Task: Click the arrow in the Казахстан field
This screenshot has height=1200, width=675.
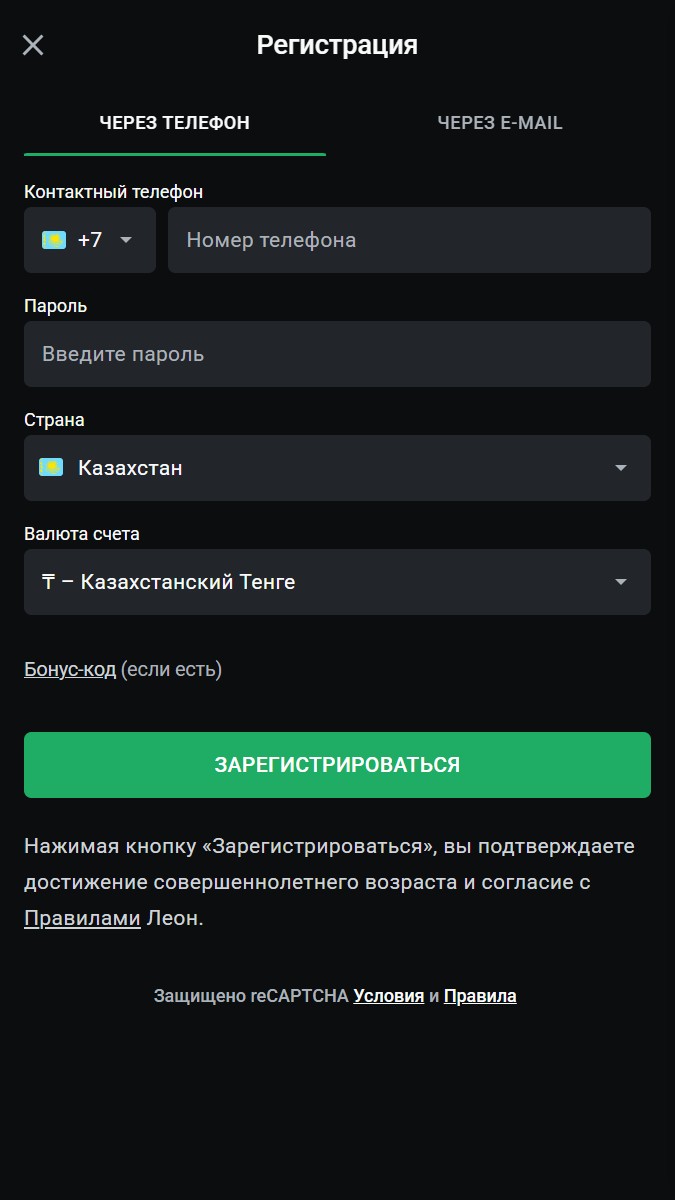Action: click(621, 468)
